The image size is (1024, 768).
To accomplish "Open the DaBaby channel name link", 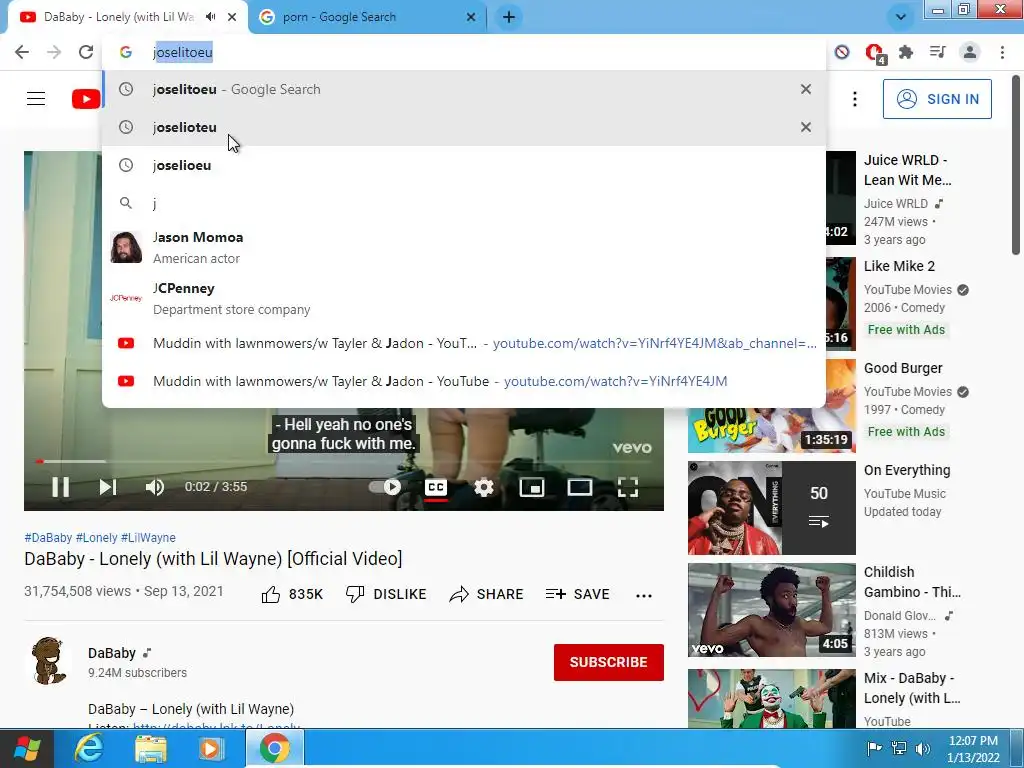I will click(x=112, y=653).
